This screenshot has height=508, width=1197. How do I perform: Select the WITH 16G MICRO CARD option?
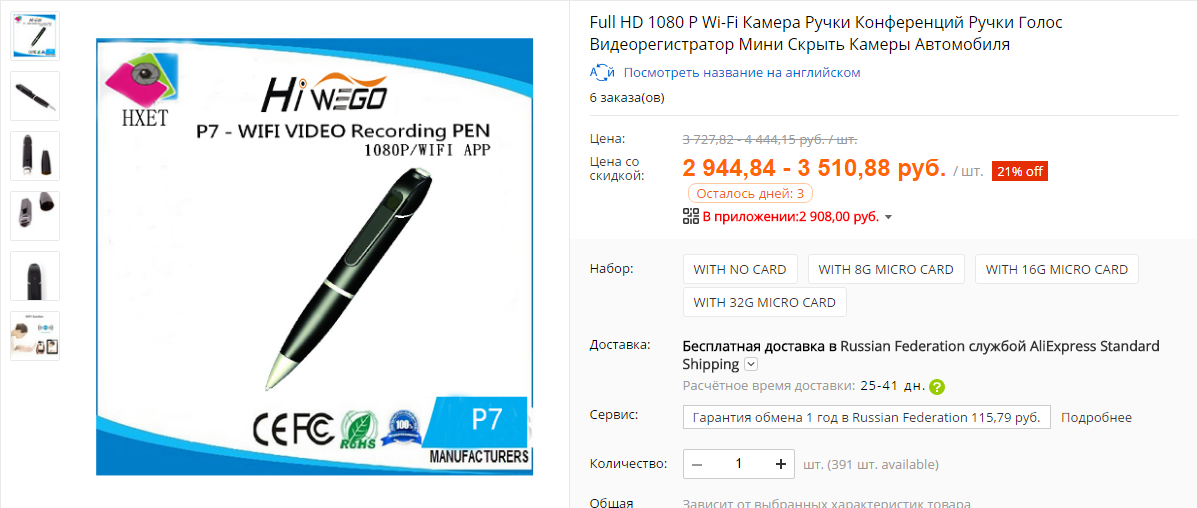[x=1057, y=270]
